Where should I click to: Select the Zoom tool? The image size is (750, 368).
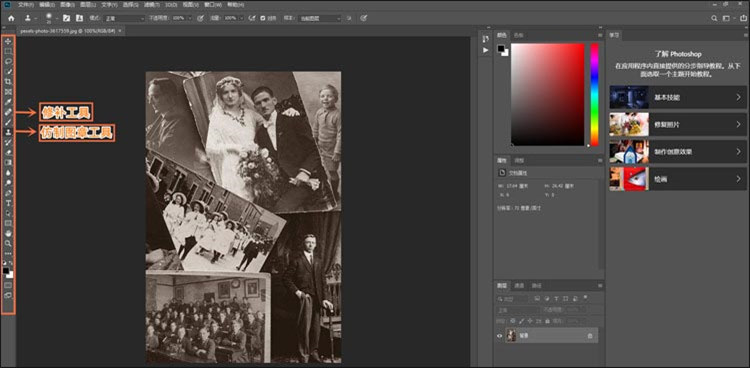point(8,243)
